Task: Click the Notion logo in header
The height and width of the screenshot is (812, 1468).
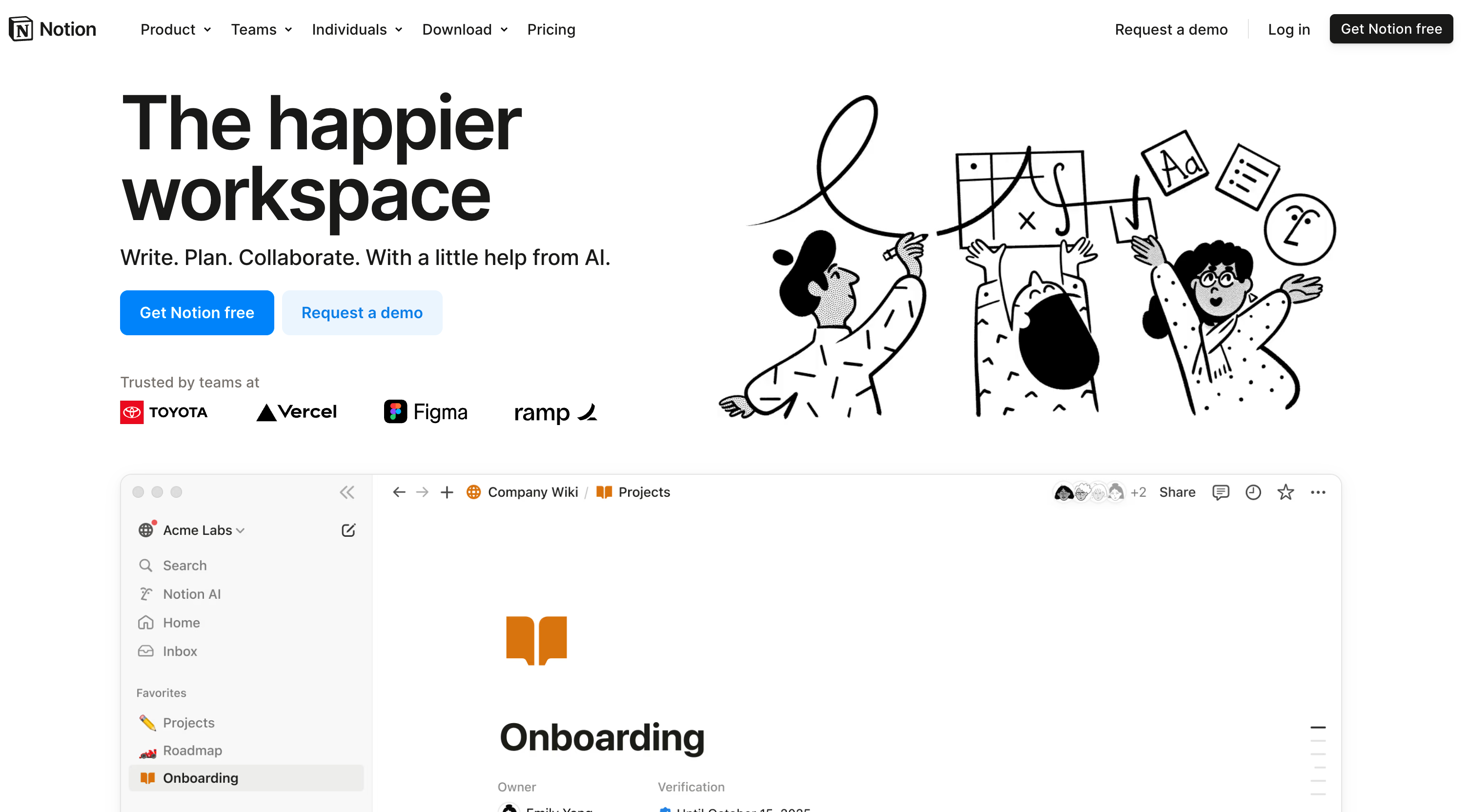Action: click(52, 29)
